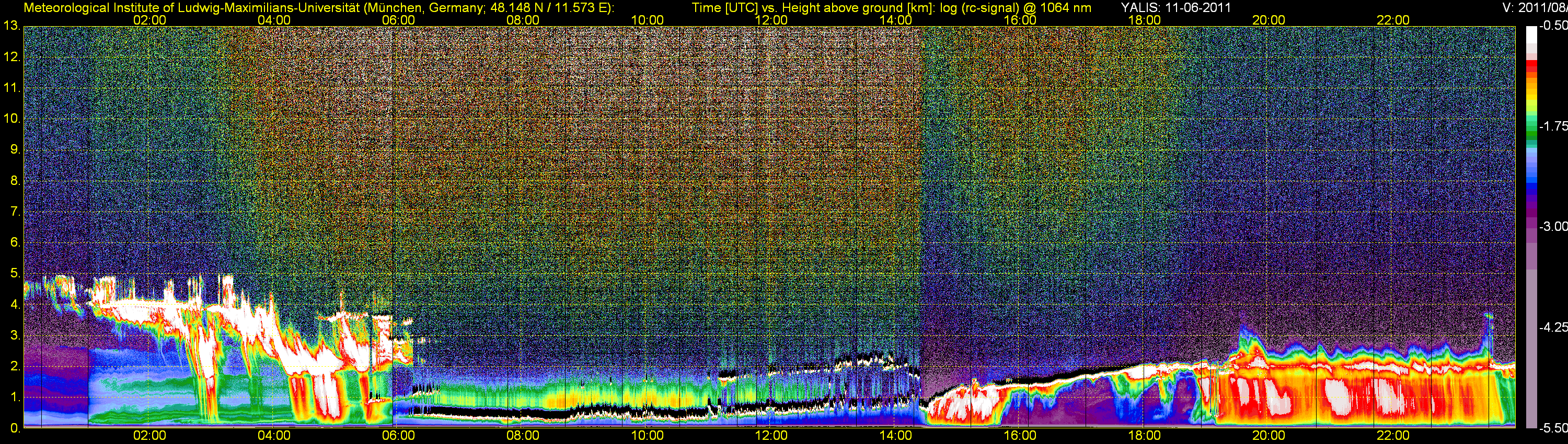
Task: Click the '10.' height axis label
Action: [x=11, y=119]
